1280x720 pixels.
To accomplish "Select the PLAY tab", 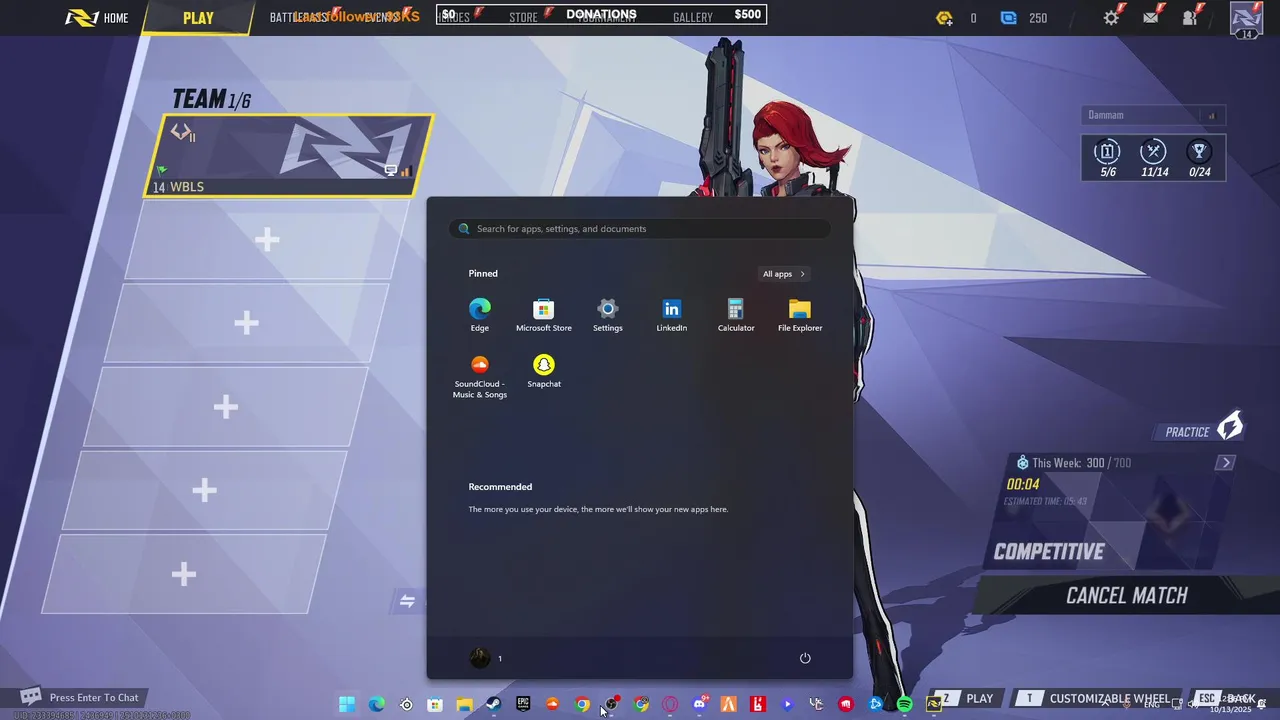I will tap(198, 18).
